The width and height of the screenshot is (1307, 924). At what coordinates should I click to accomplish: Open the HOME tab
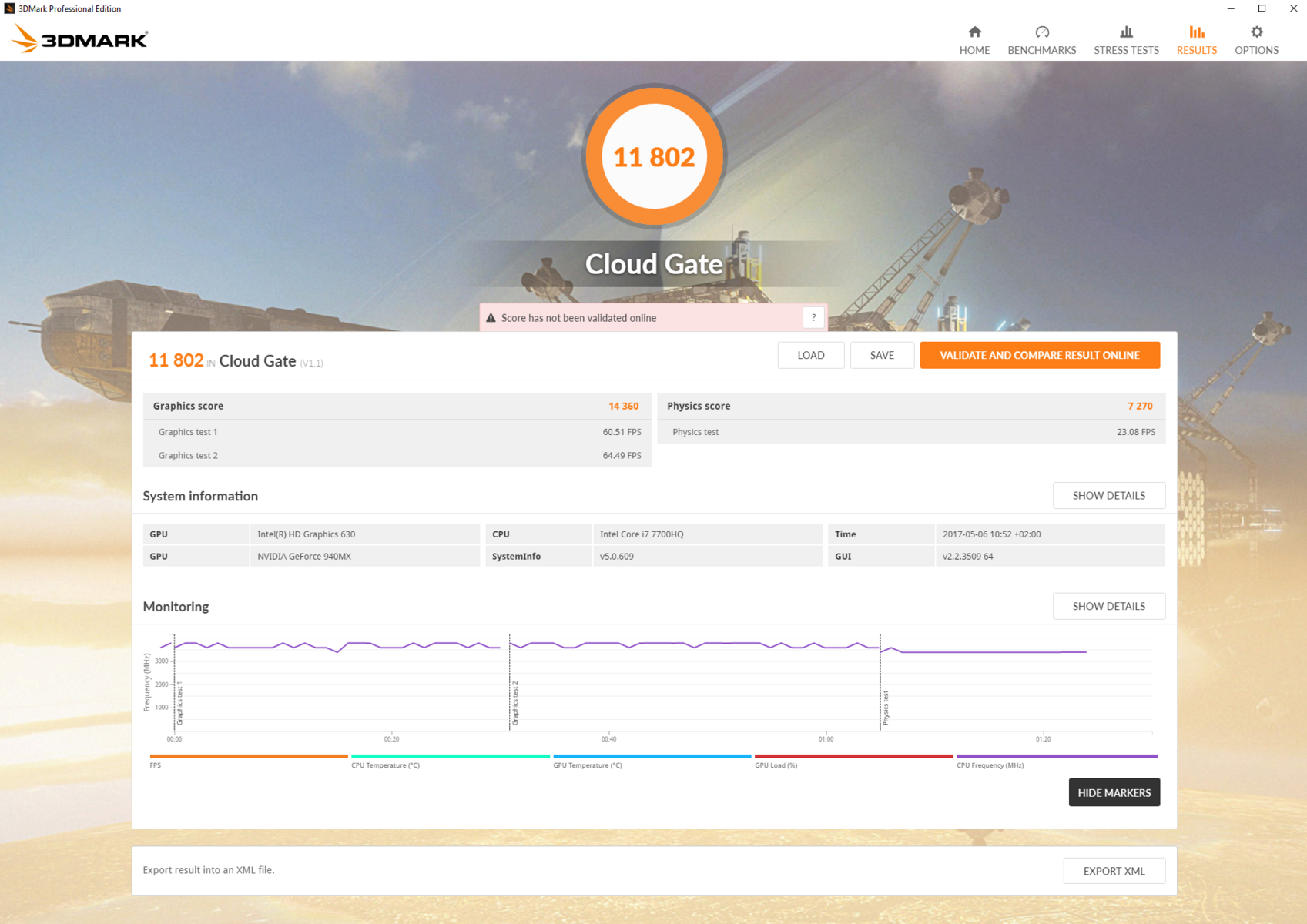[974, 40]
